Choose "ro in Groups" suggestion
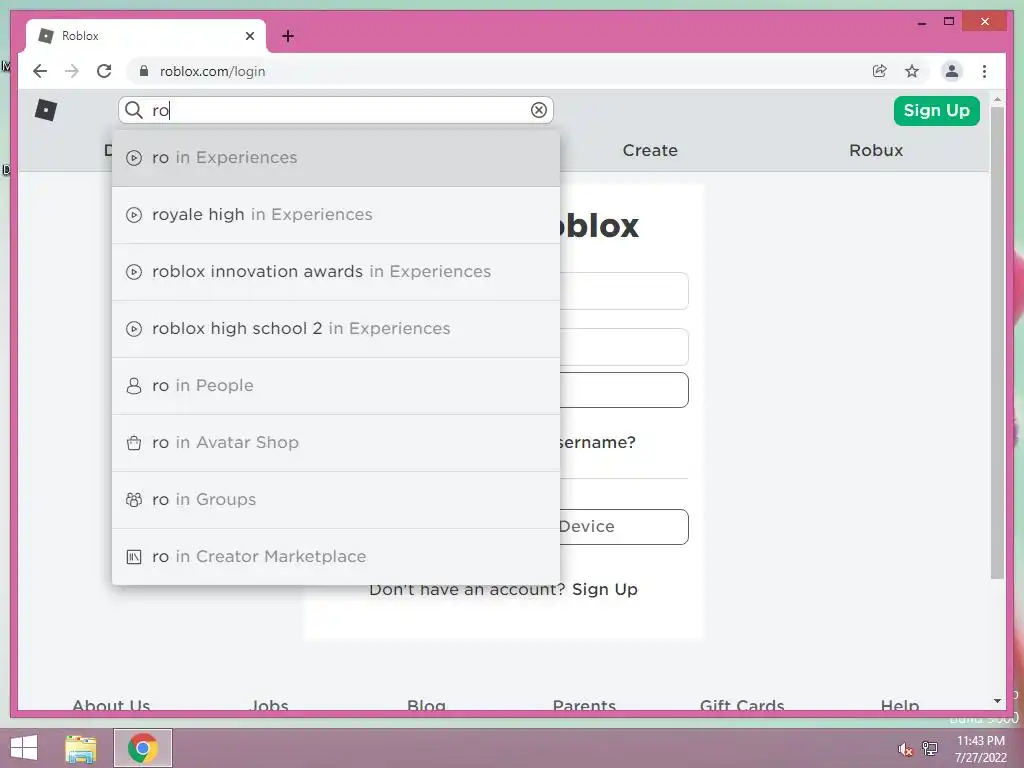 point(336,500)
